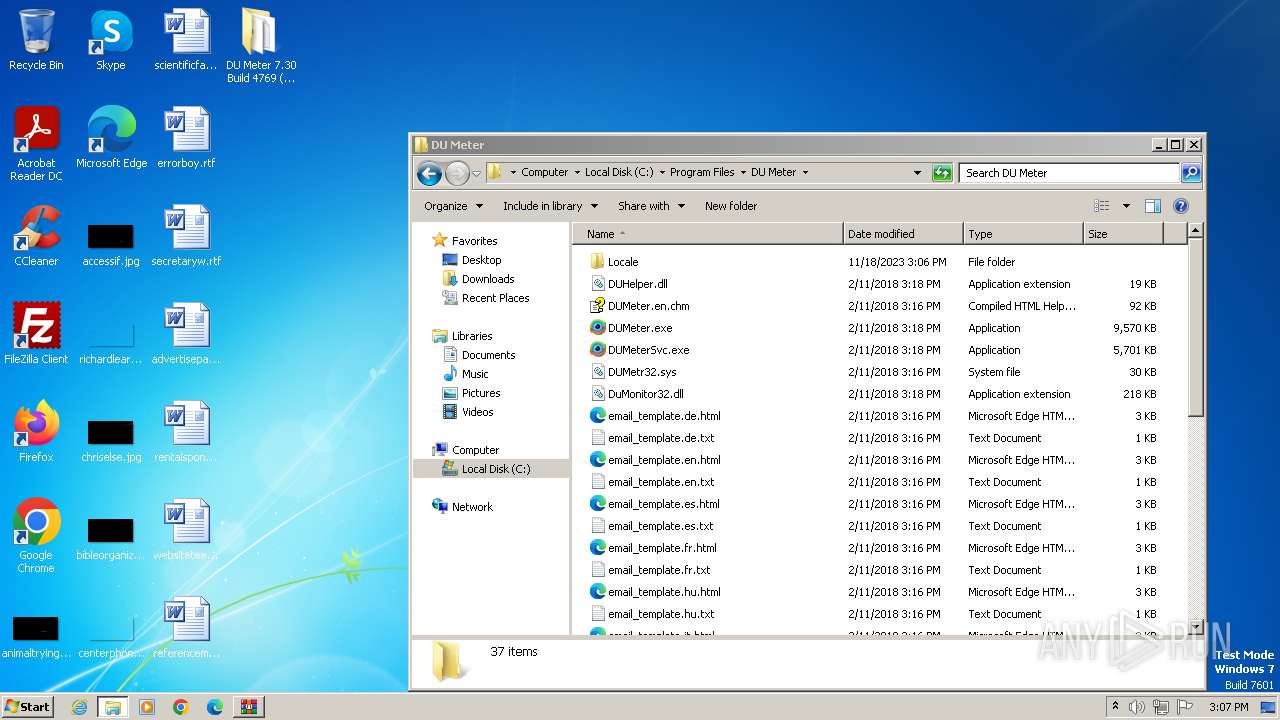Click the taskbar clock showing 3:07 PM

coord(1228,707)
